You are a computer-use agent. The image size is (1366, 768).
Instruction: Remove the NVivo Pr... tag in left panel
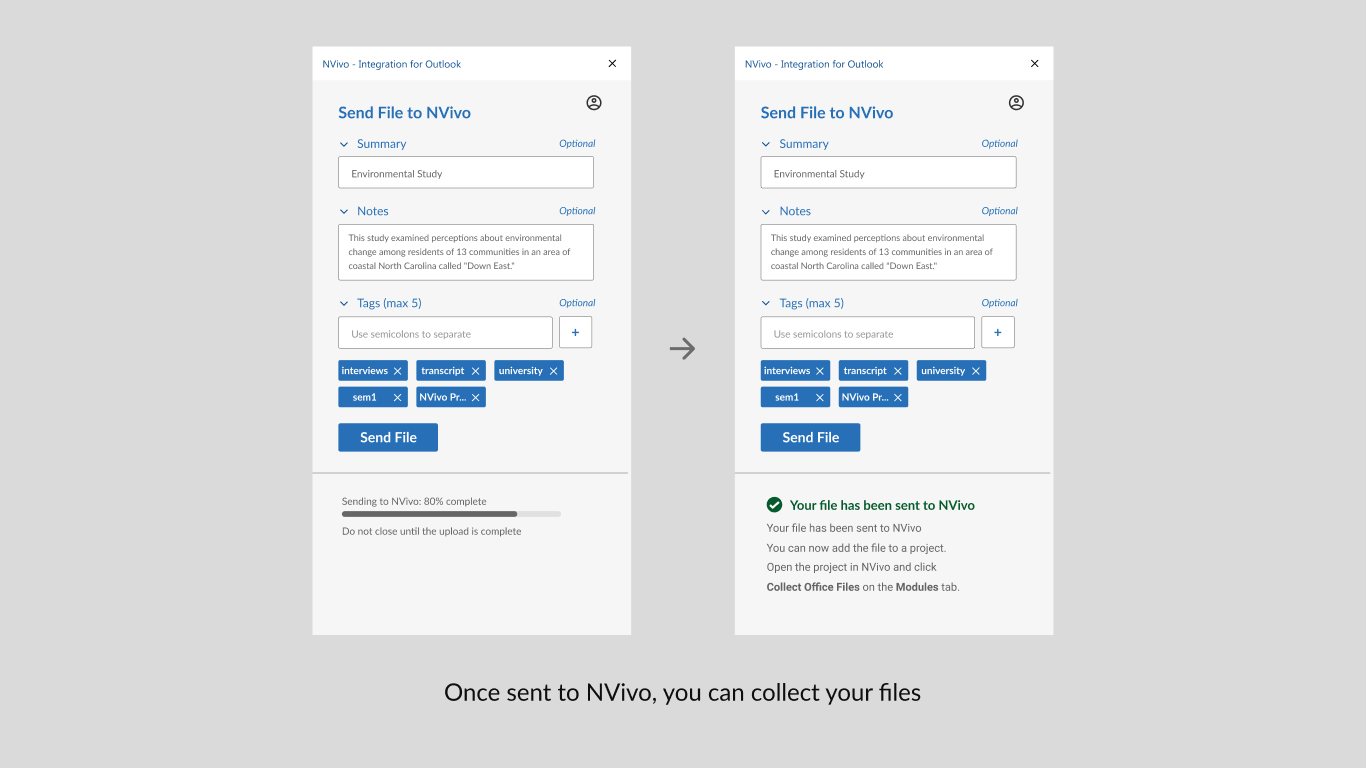(x=476, y=397)
